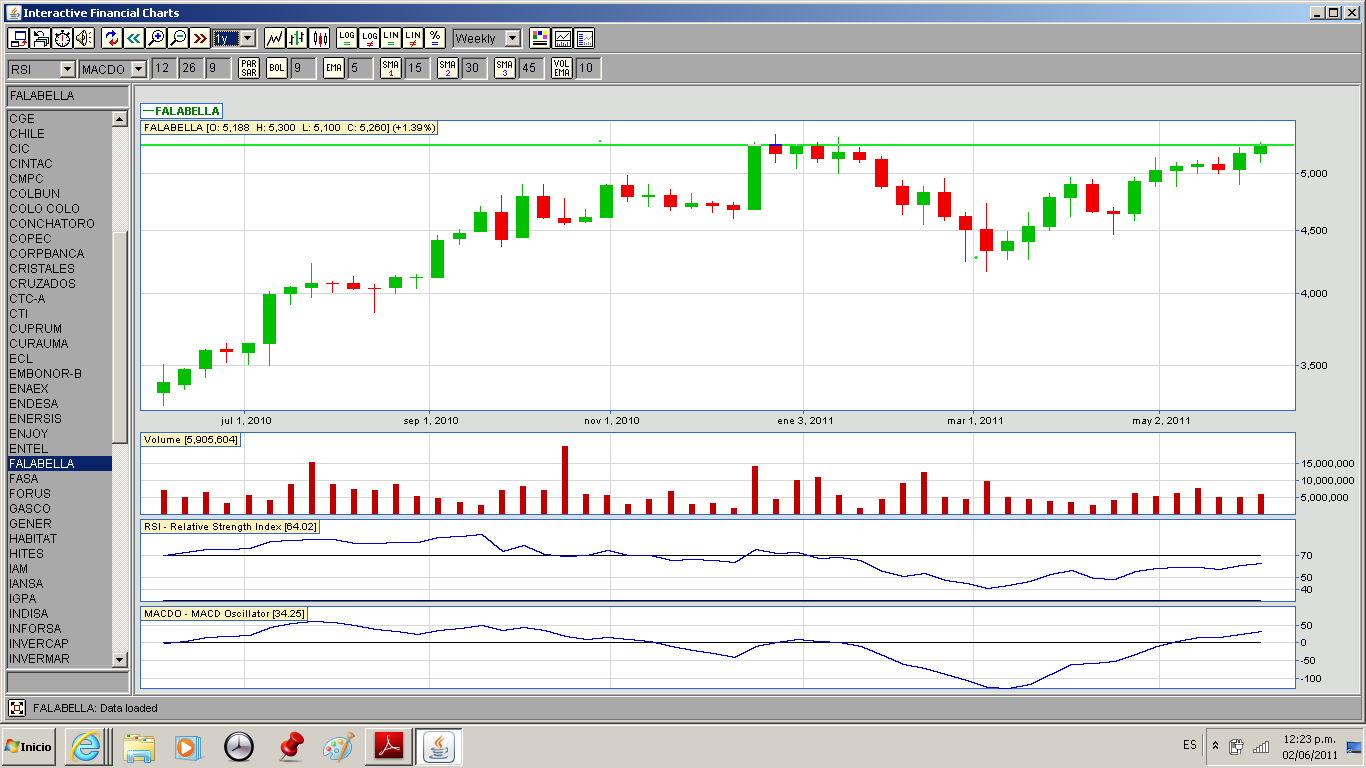Select ENTEL in the stock list
Screen dimensions: 1366x768
pos(29,449)
